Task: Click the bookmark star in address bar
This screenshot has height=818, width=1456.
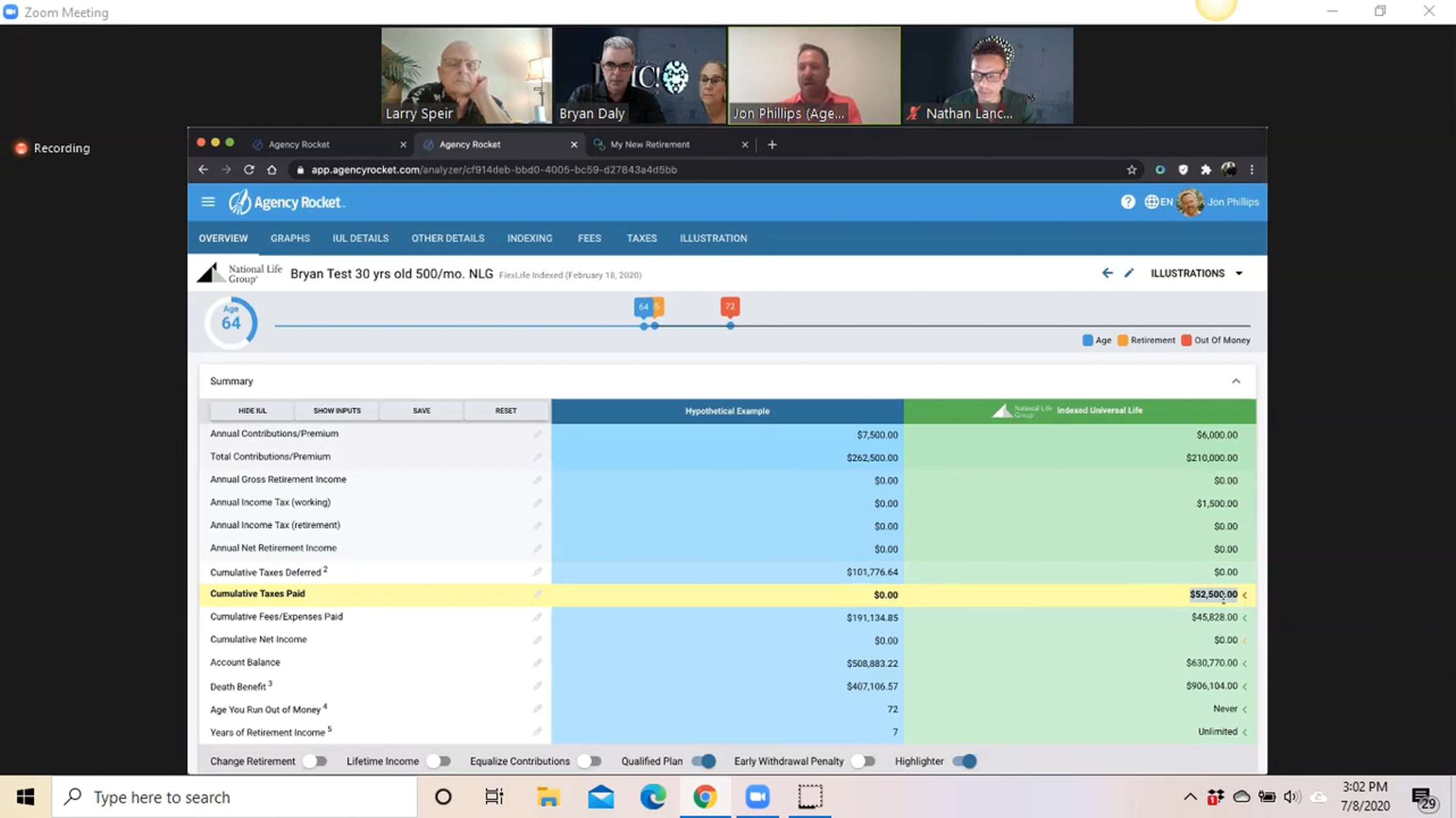Action: point(1131,170)
